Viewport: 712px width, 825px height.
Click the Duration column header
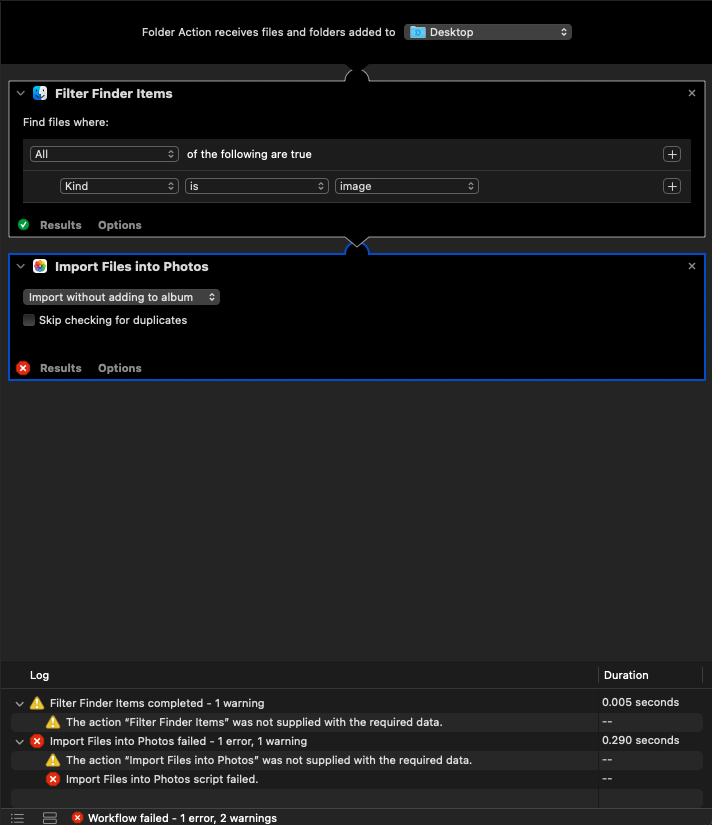click(x=626, y=675)
